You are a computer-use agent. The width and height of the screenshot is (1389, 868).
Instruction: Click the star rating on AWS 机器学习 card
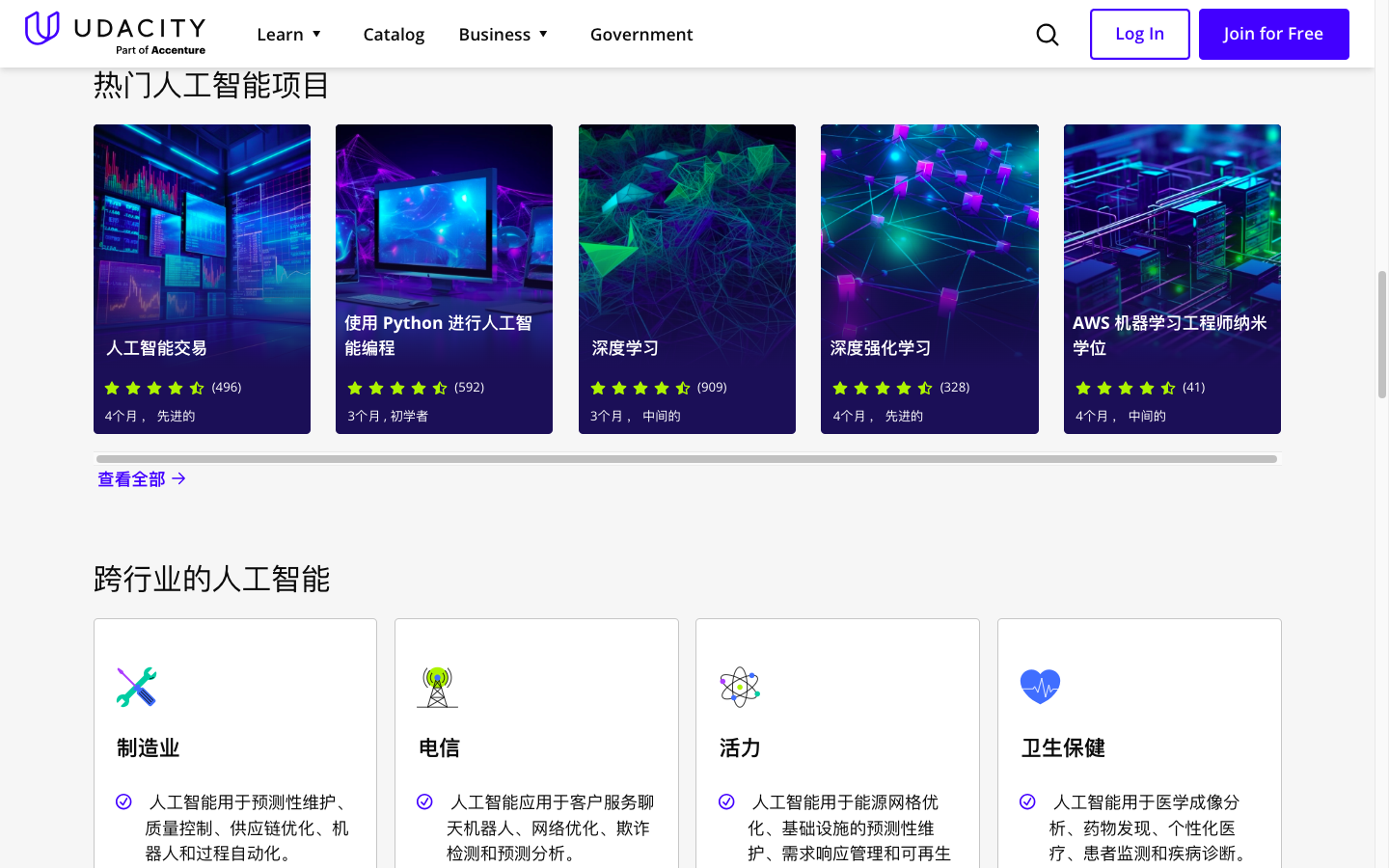click(x=1126, y=388)
